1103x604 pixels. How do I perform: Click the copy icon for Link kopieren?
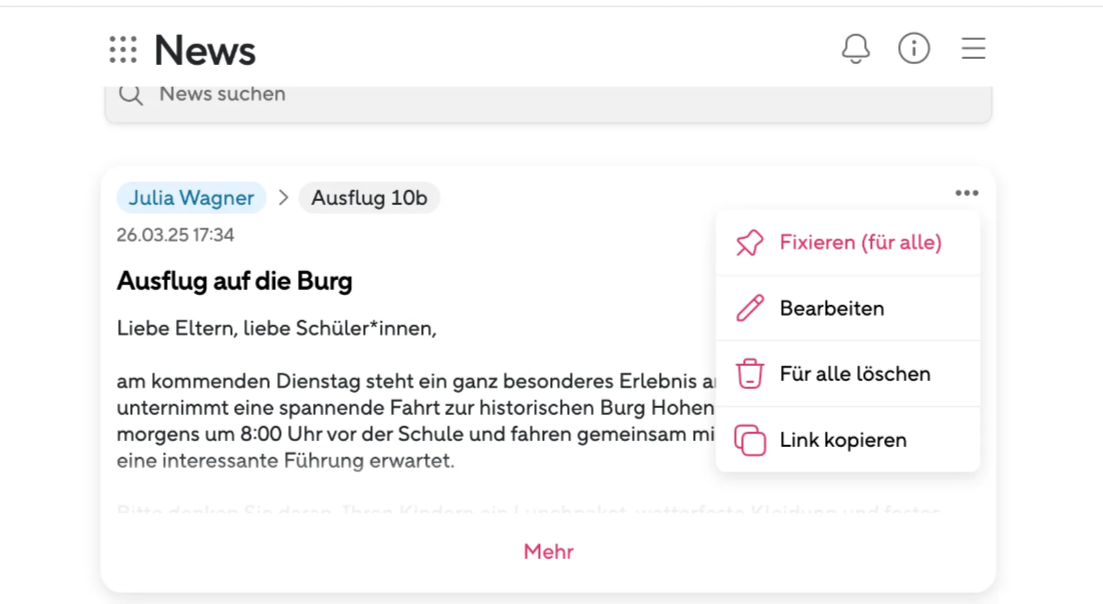click(x=750, y=440)
